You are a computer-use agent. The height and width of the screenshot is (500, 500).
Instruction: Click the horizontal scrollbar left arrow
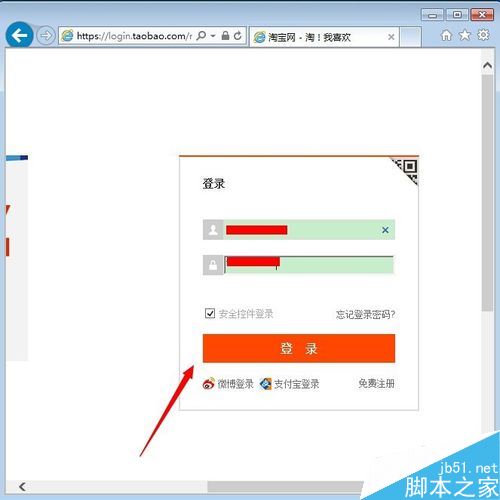click(x=22, y=487)
